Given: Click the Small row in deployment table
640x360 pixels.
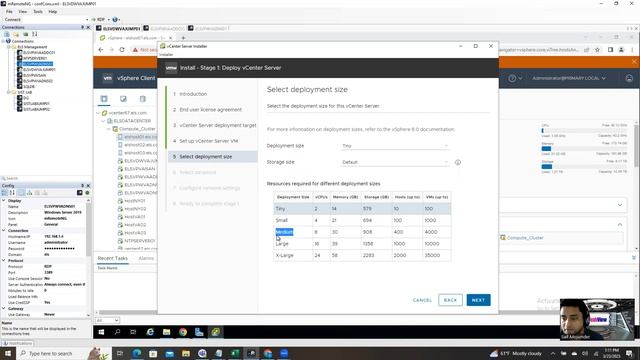Looking at the screenshot, I should point(362,220).
